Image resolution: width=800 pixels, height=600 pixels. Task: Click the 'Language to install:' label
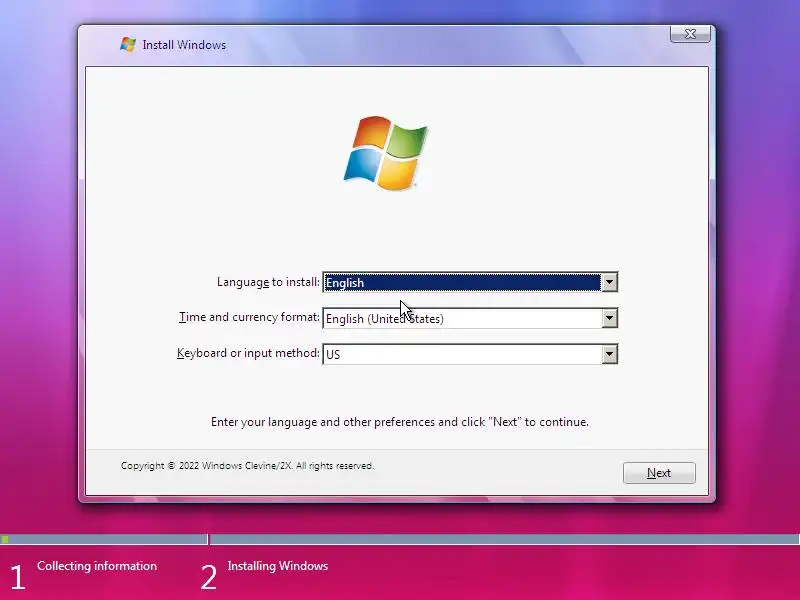coord(268,282)
